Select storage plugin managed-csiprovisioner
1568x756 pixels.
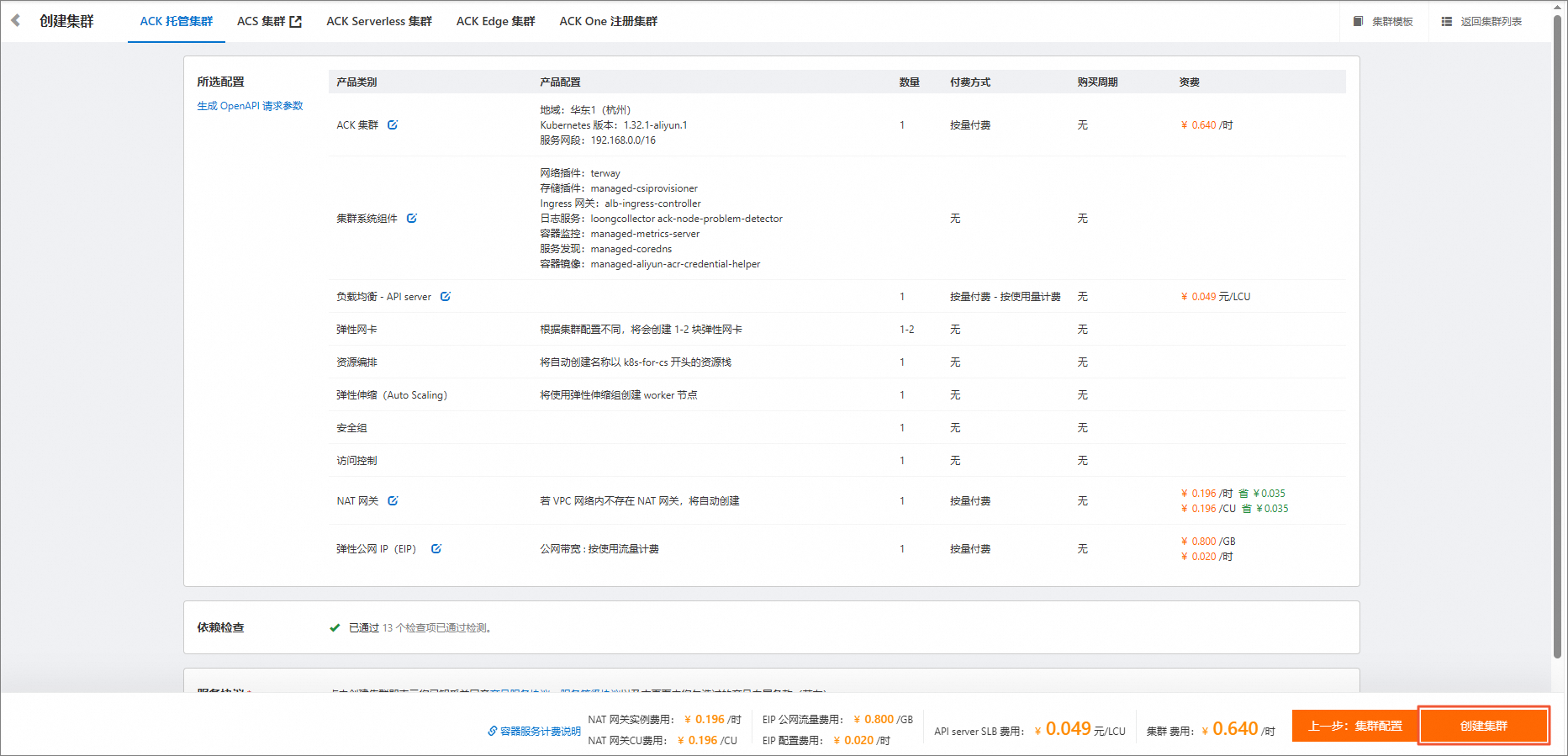pyautogui.click(x=644, y=188)
